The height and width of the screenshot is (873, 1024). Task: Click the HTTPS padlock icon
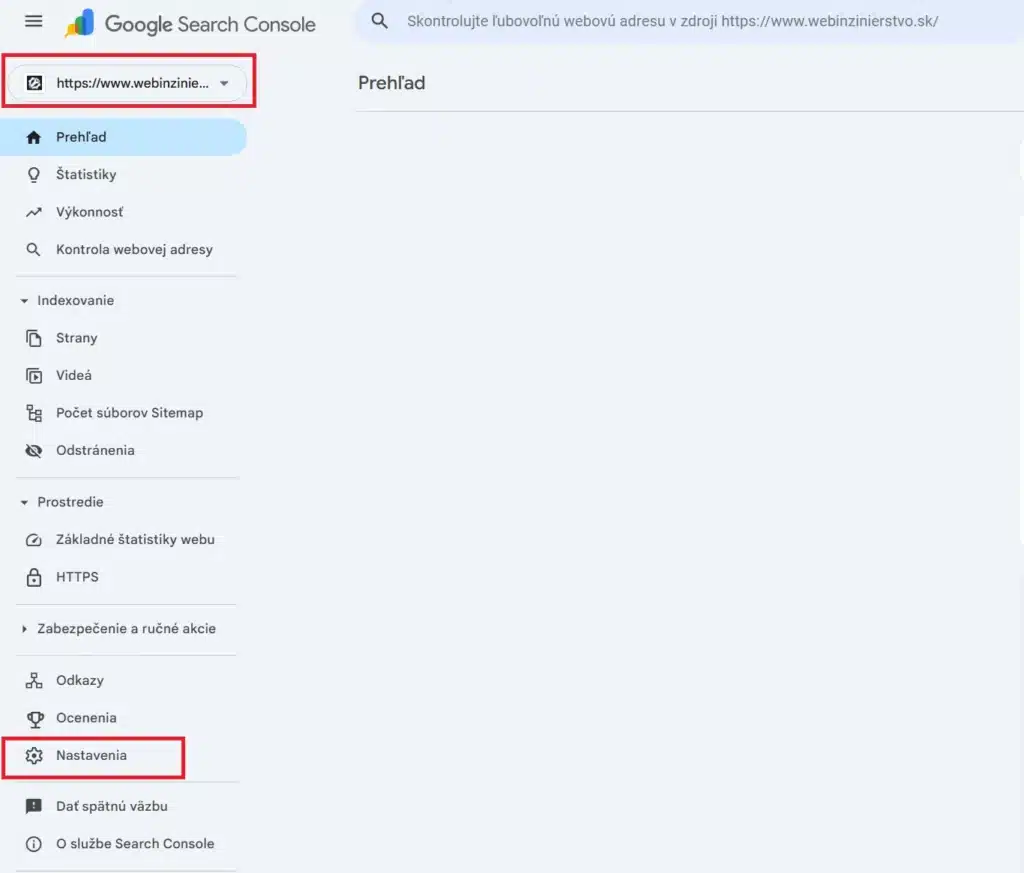pyautogui.click(x=34, y=577)
